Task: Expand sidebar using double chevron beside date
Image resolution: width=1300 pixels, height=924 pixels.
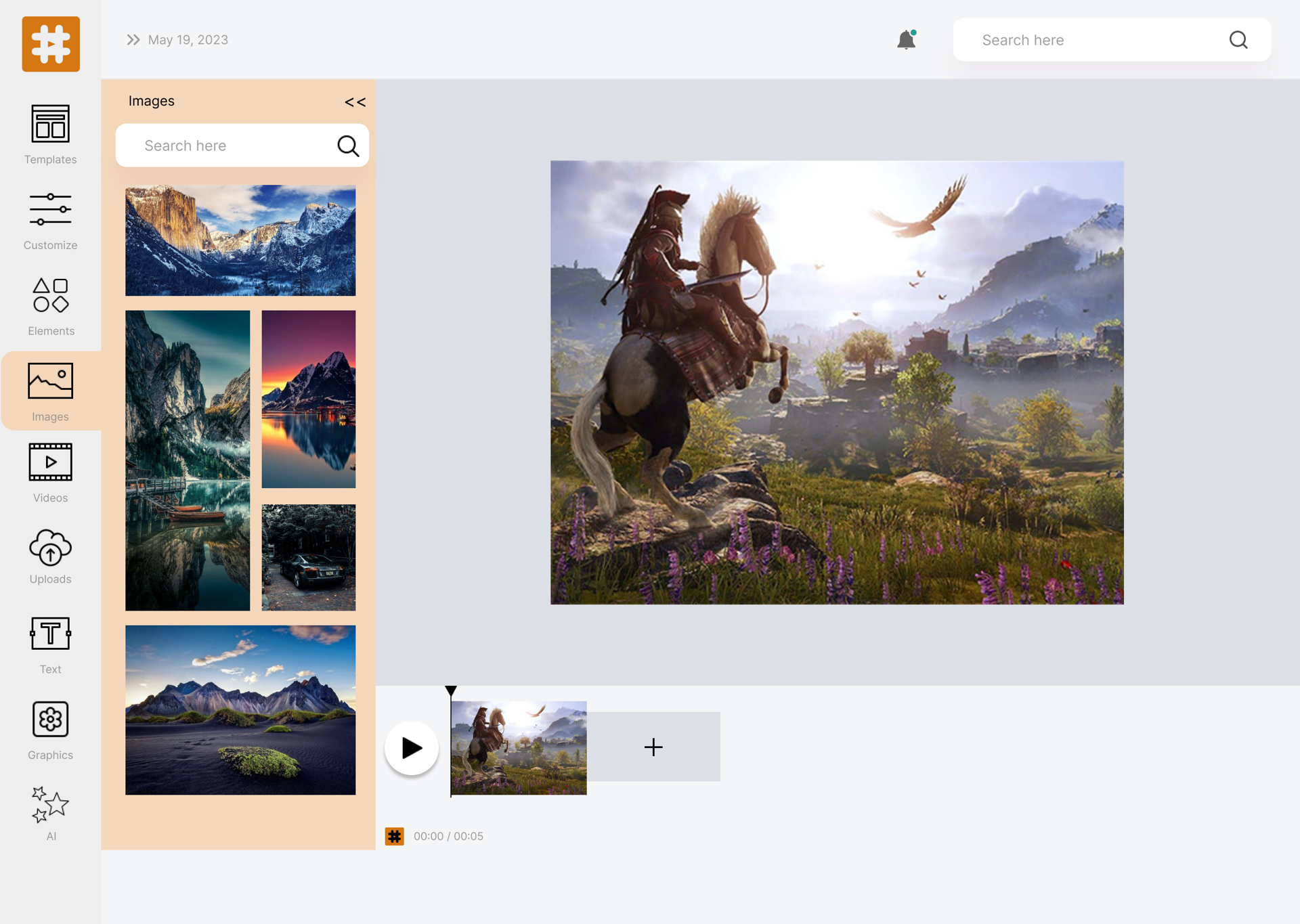Action: [x=133, y=40]
